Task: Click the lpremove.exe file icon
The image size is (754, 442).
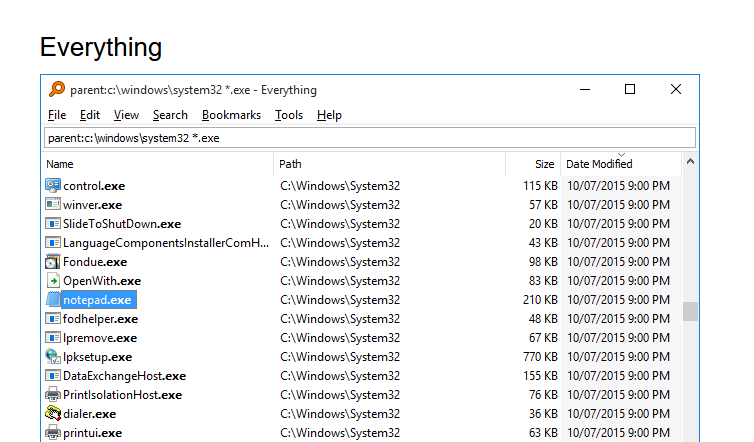Action: point(53,338)
